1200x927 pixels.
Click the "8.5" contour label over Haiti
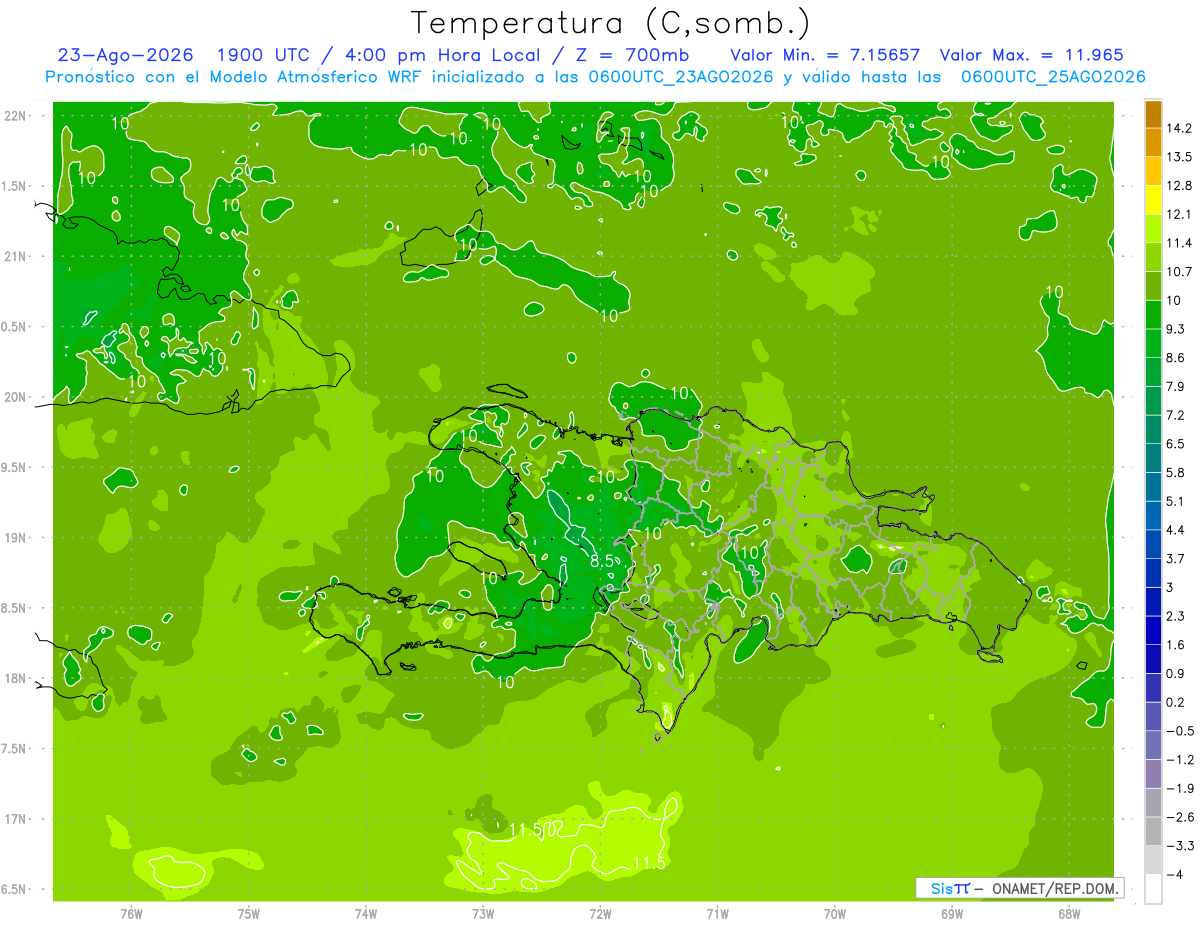[604, 562]
